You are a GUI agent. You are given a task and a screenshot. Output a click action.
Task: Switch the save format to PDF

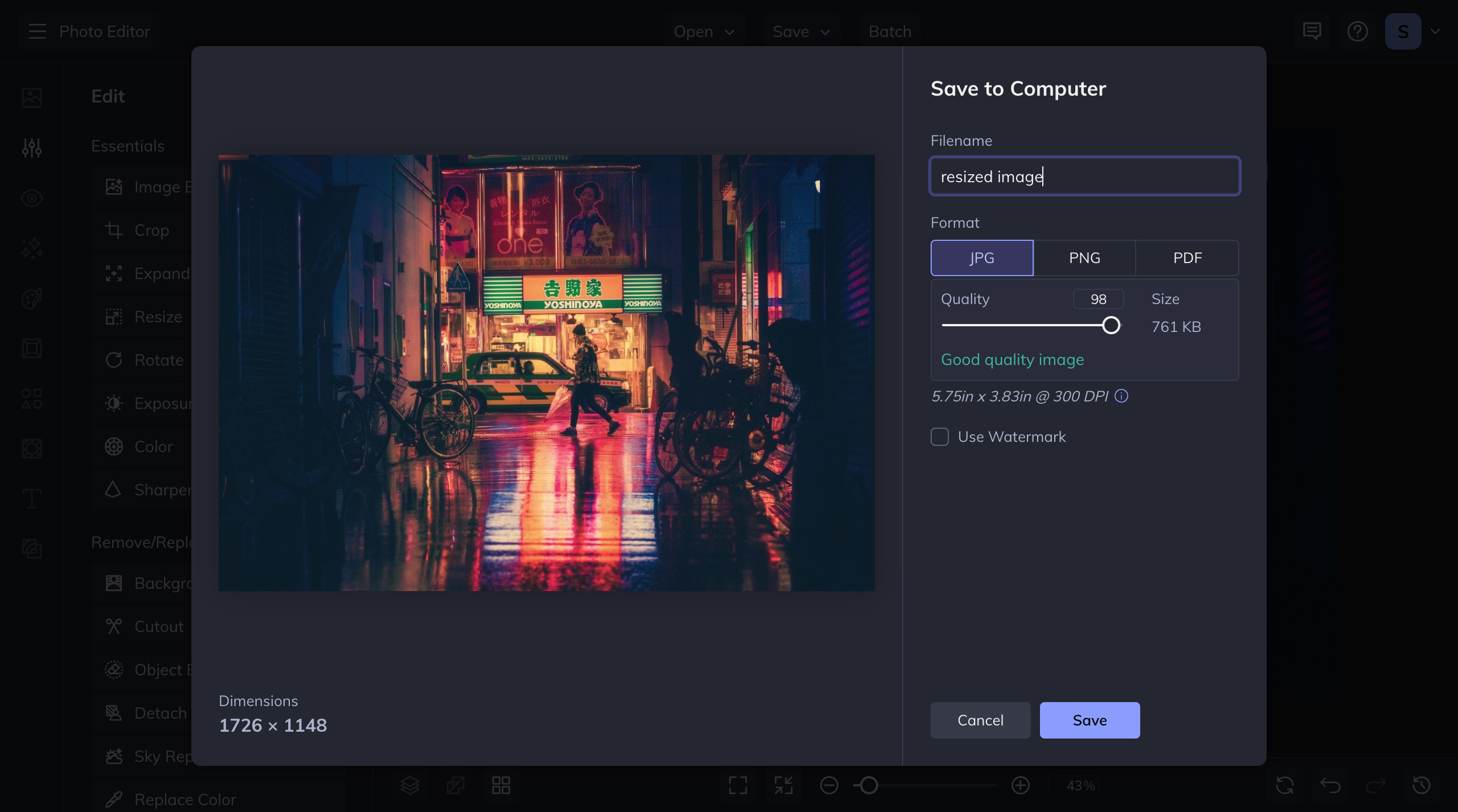coord(1187,257)
